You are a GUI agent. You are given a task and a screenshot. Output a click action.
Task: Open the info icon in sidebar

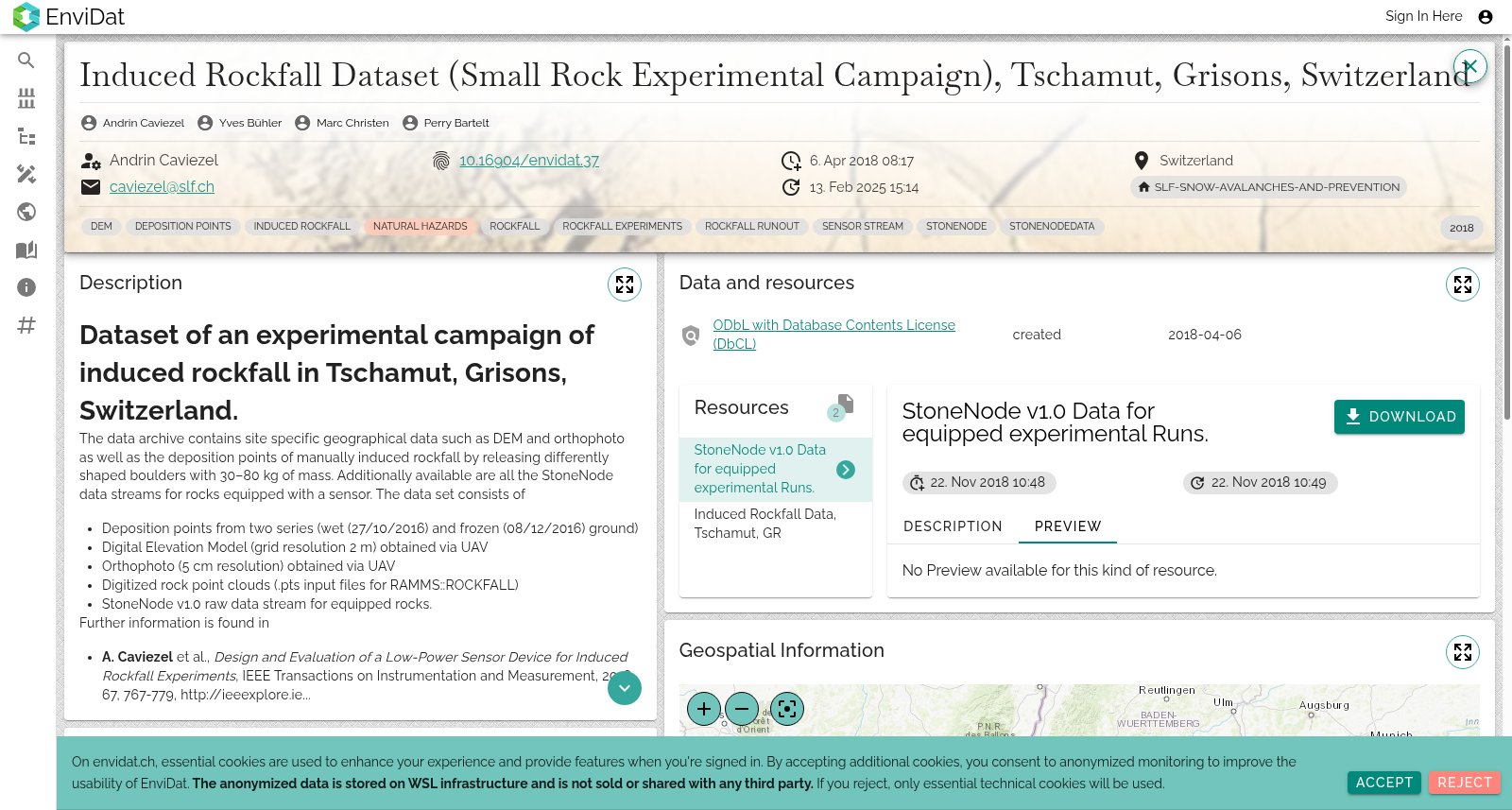click(26, 287)
